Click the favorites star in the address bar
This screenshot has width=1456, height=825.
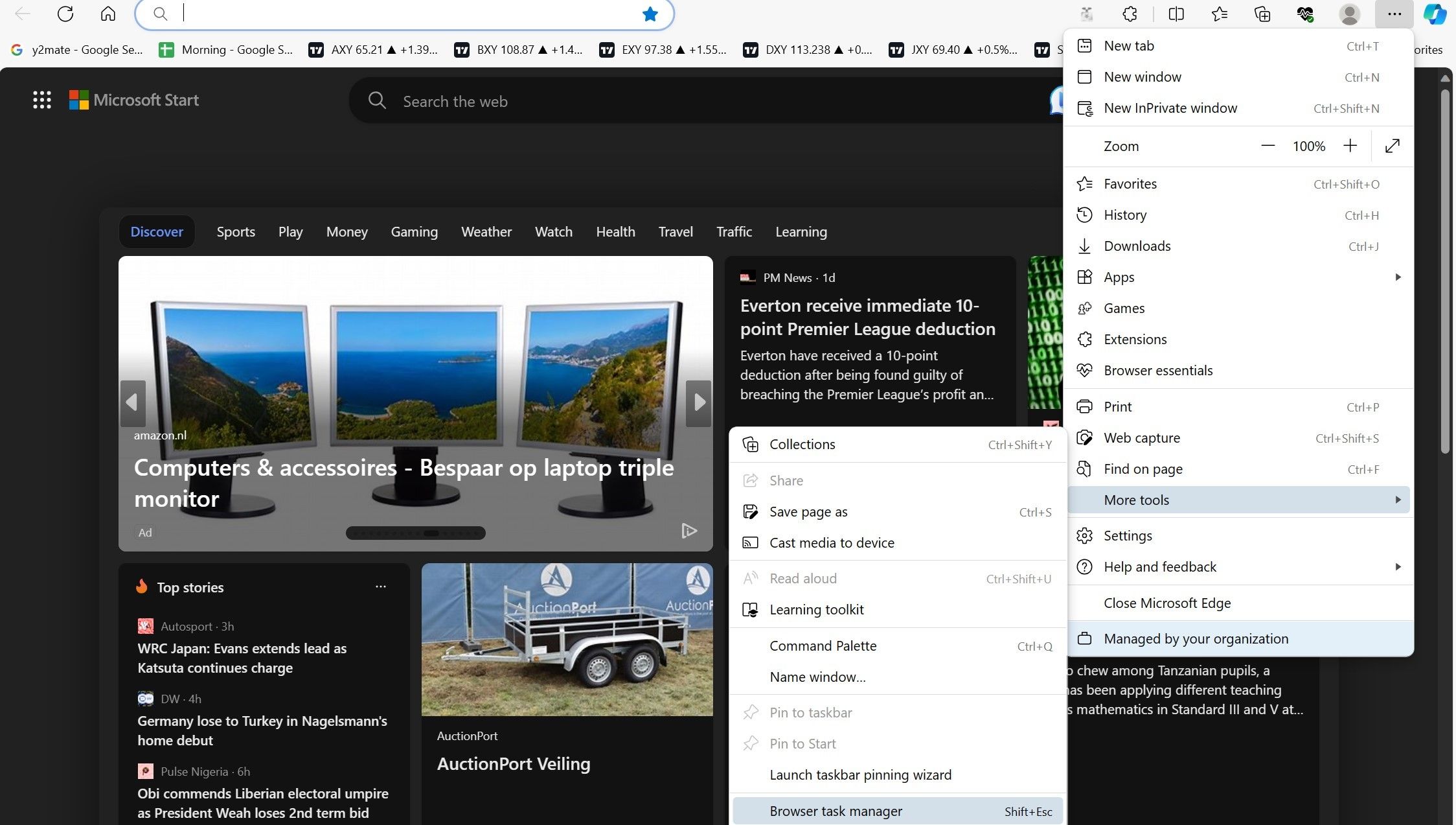pyautogui.click(x=650, y=14)
